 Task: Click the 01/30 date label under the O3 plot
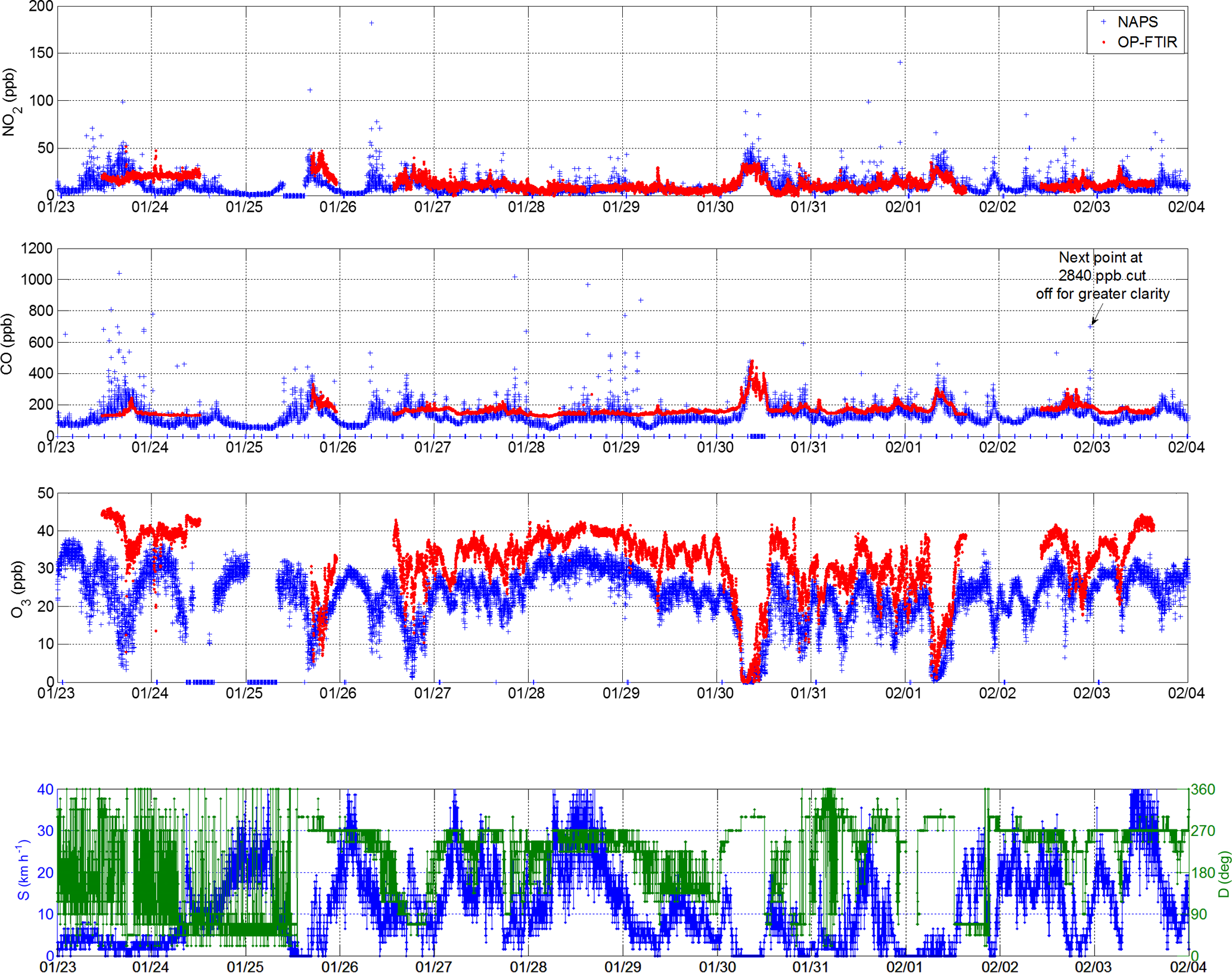tap(715, 693)
